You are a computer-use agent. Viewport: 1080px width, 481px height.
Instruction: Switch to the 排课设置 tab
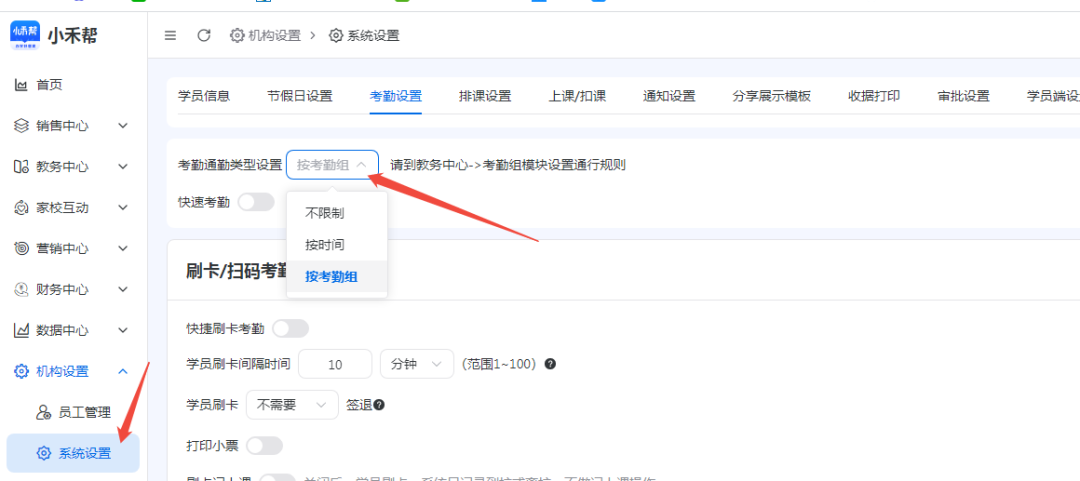tap(484, 96)
